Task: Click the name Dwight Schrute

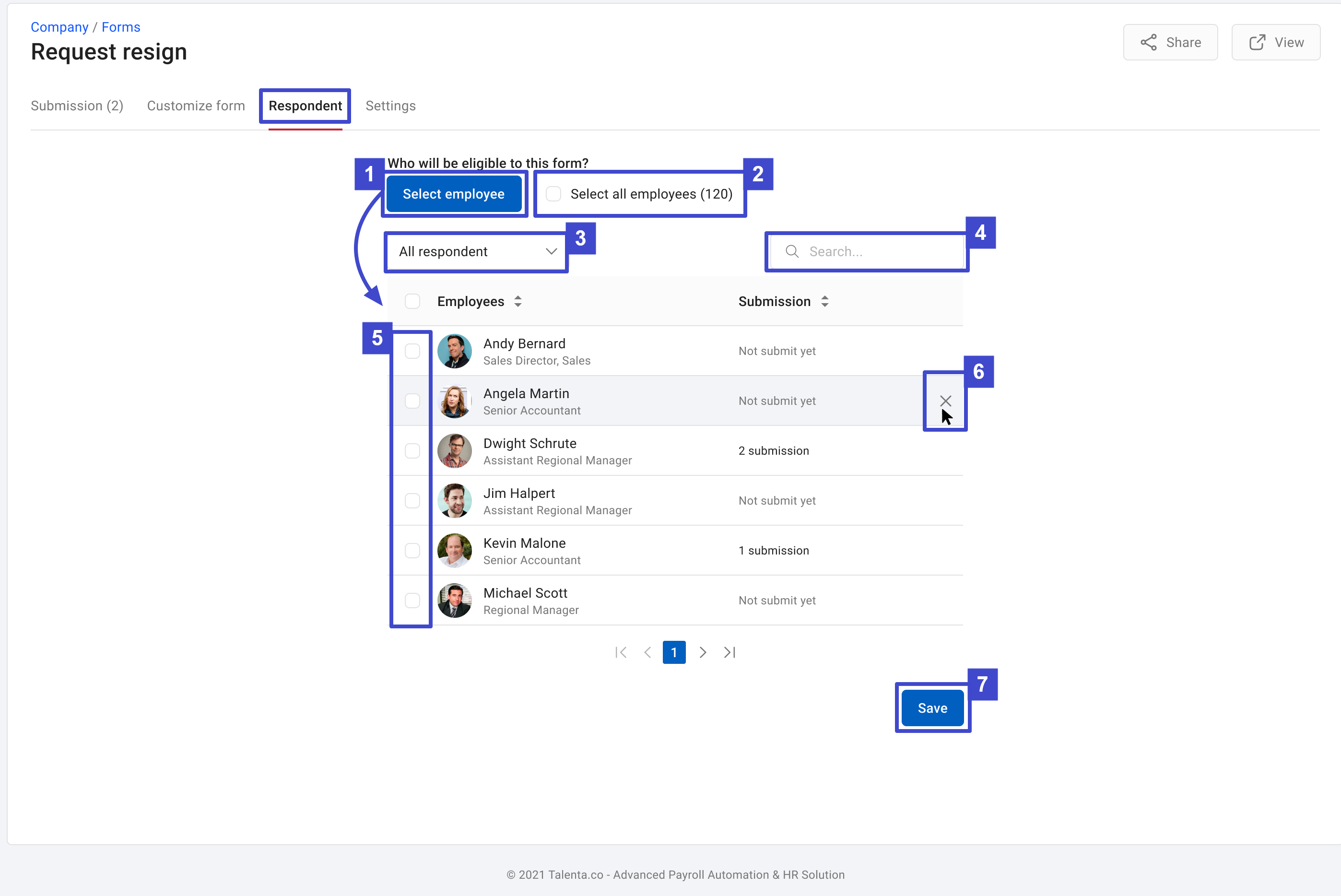Action: pyautogui.click(x=529, y=443)
